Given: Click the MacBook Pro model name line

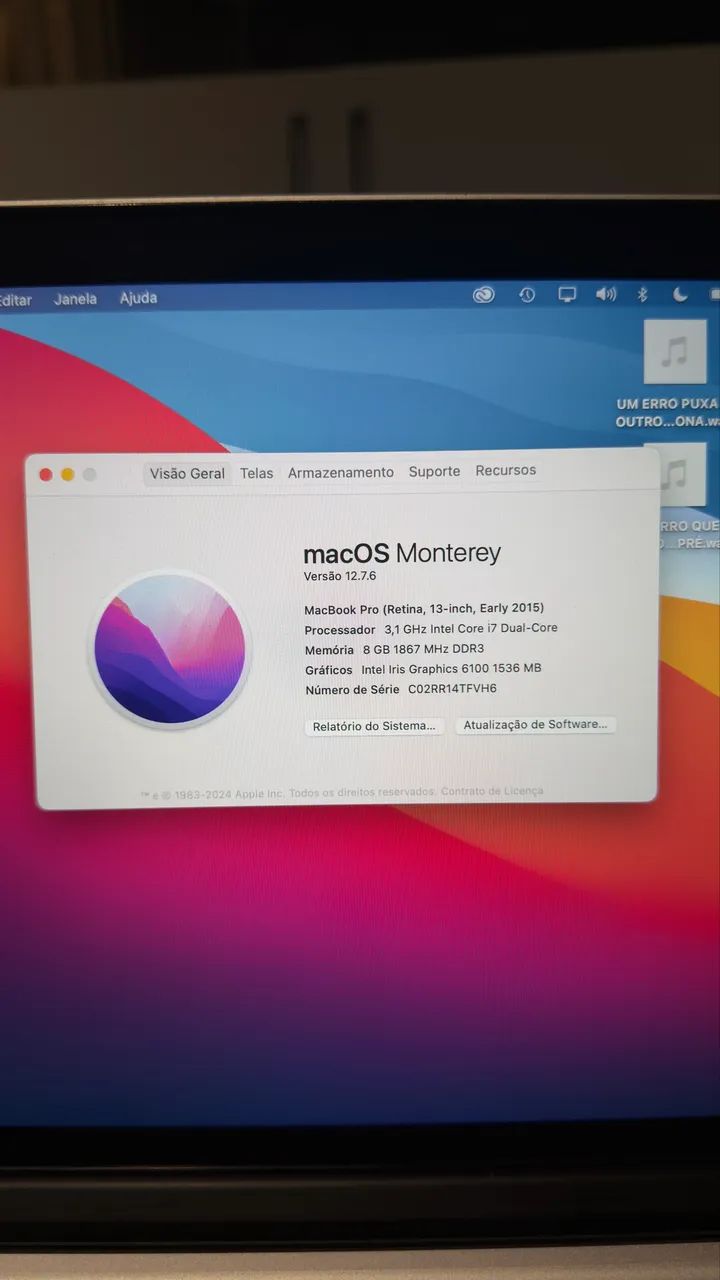Looking at the screenshot, I should coord(424,608).
